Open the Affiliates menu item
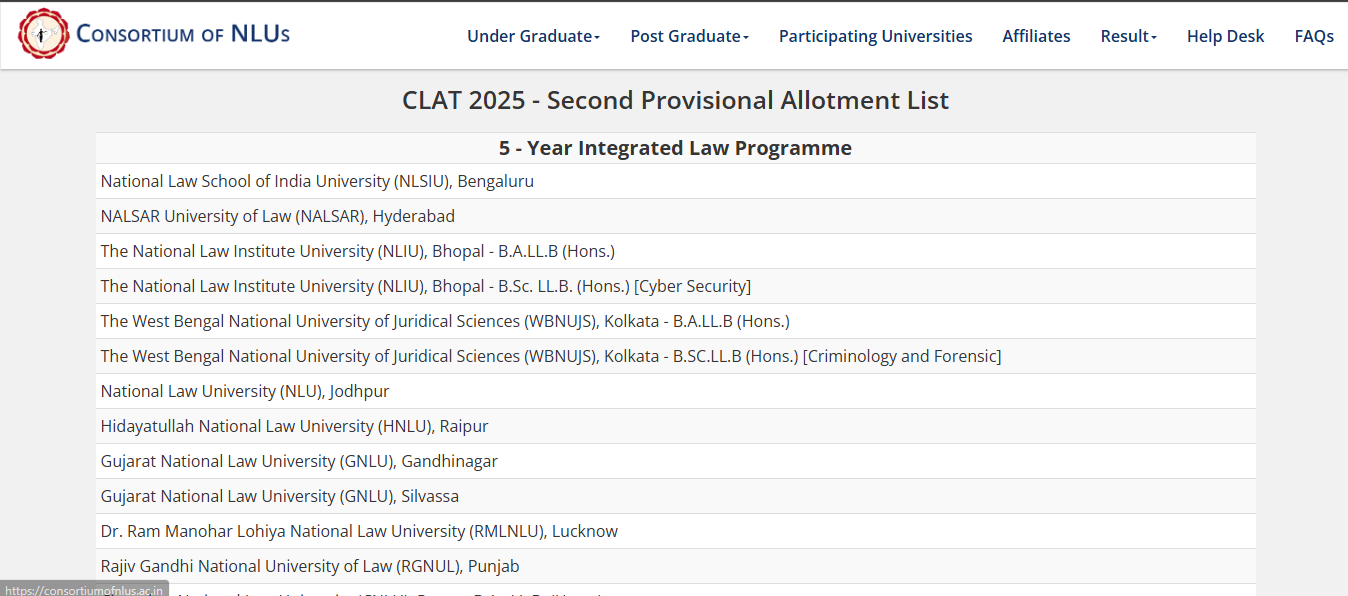Image resolution: width=1348 pixels, height=596 pixels. tap(1036, 36)
